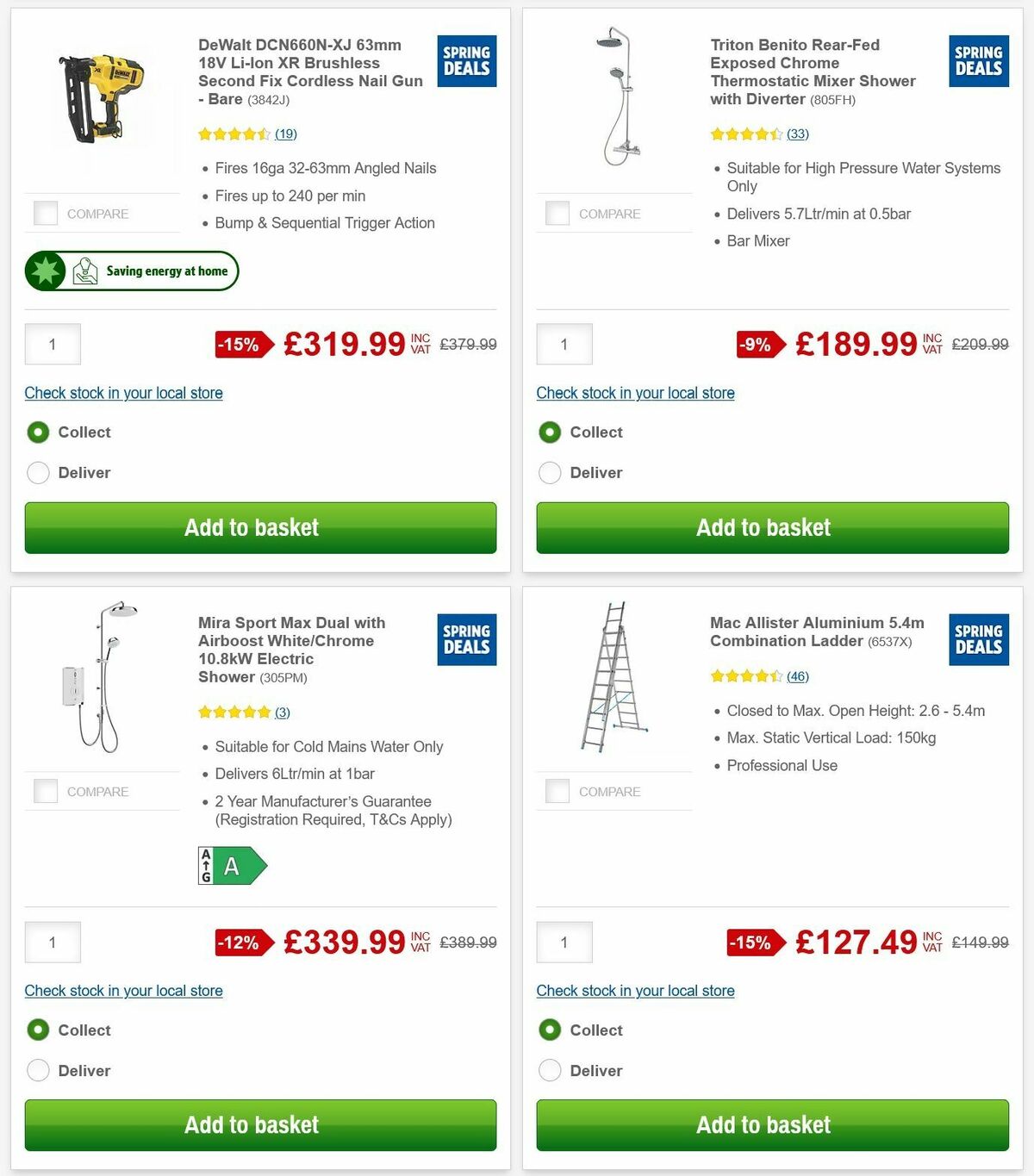Tick the COMPARE checkbox for the Triton shower
1034x1176 pixels.
tap(557, 213)
